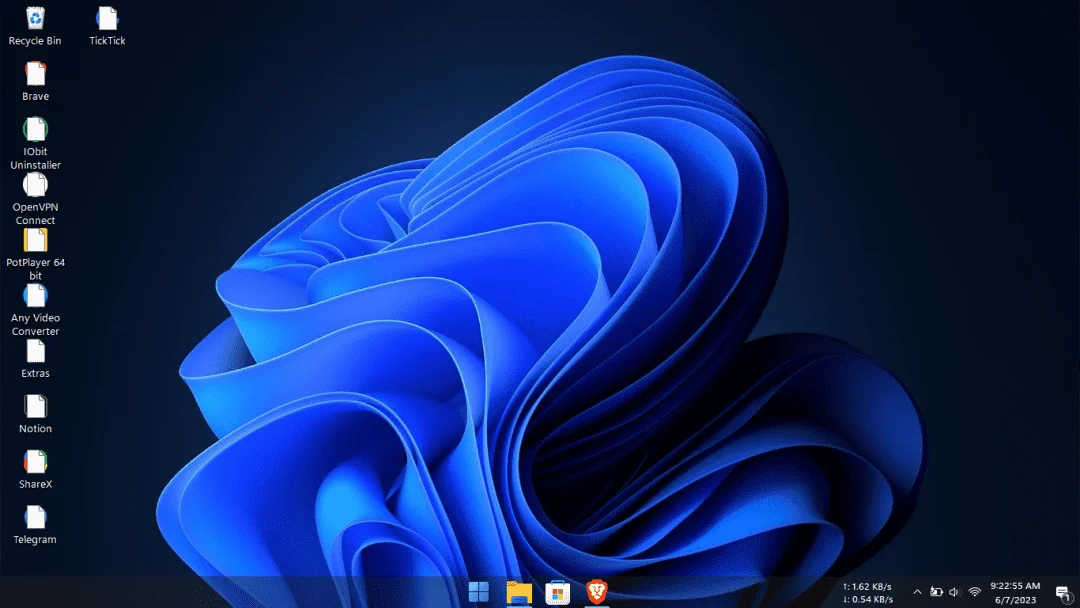Click the battery status tray icon

(x=936, y=592)
